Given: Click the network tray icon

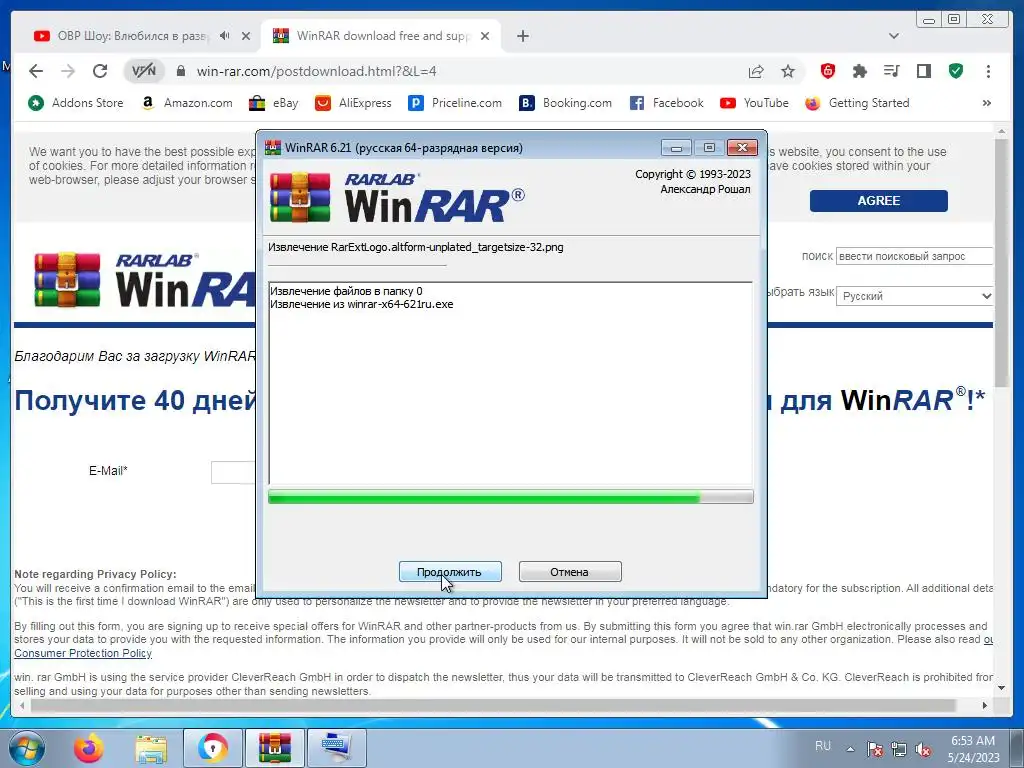Looking at the screenshot, I should (x=899, y=749).
